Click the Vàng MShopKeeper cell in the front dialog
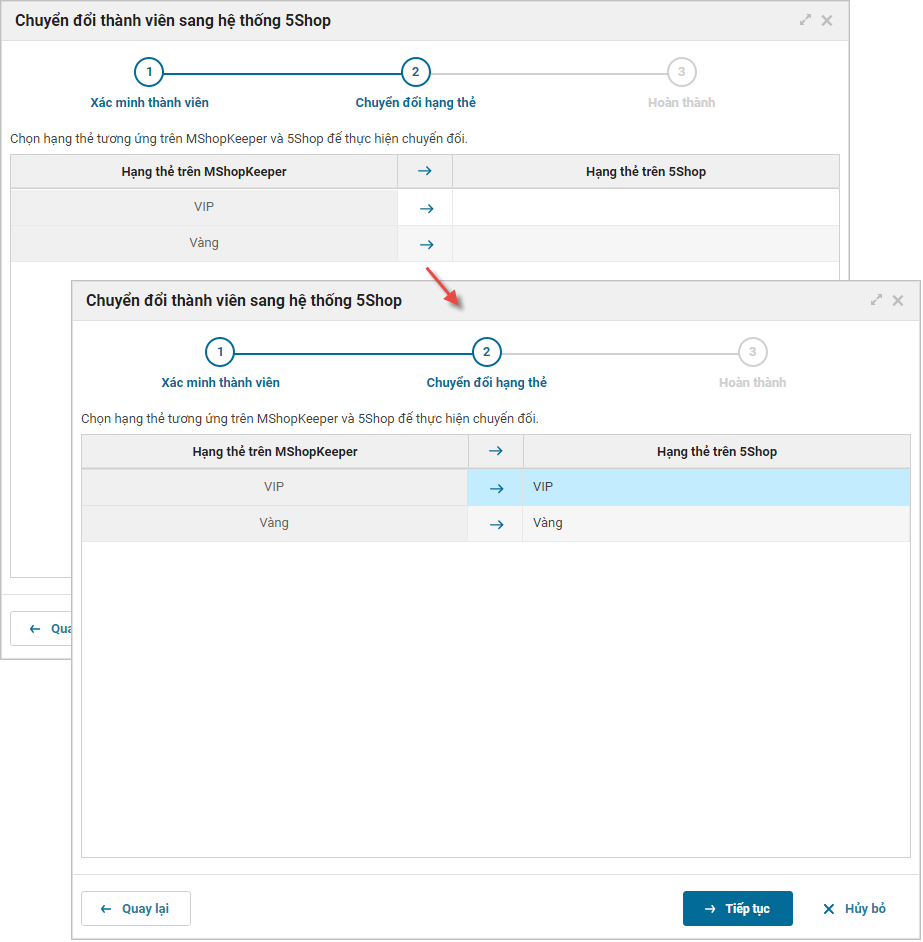Viewport: 923px width, 942px height. click(275, 523)
